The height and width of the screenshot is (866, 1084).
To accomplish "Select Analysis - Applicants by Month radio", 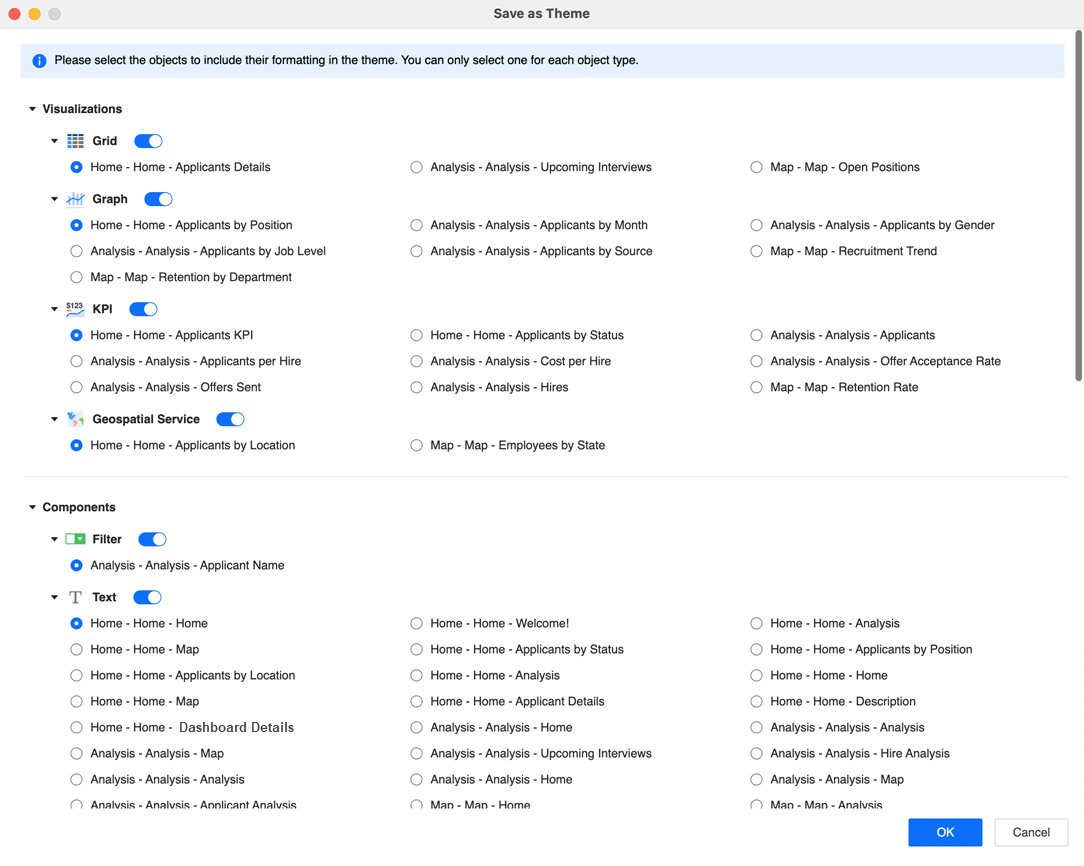I will [x=416, y=225].
